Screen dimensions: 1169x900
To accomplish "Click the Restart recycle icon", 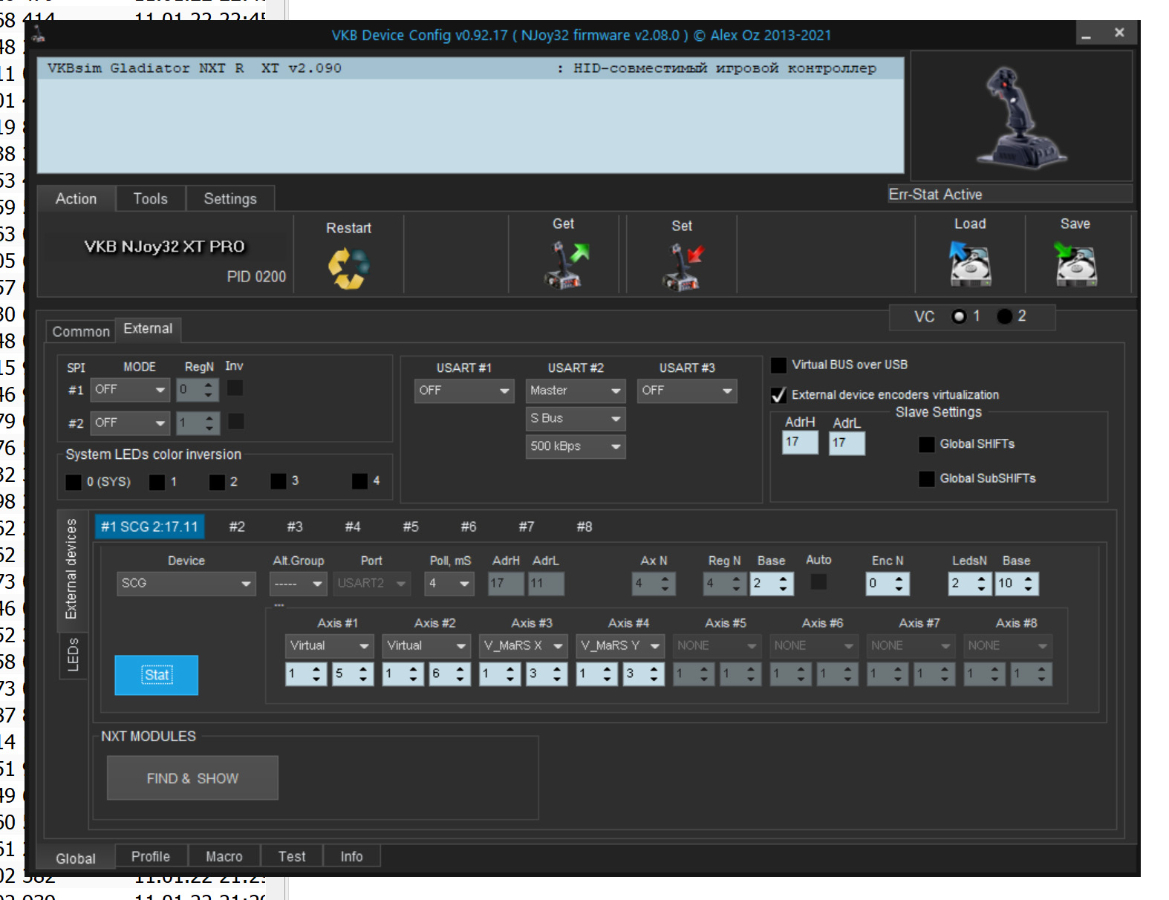I will tap(348, 268).
